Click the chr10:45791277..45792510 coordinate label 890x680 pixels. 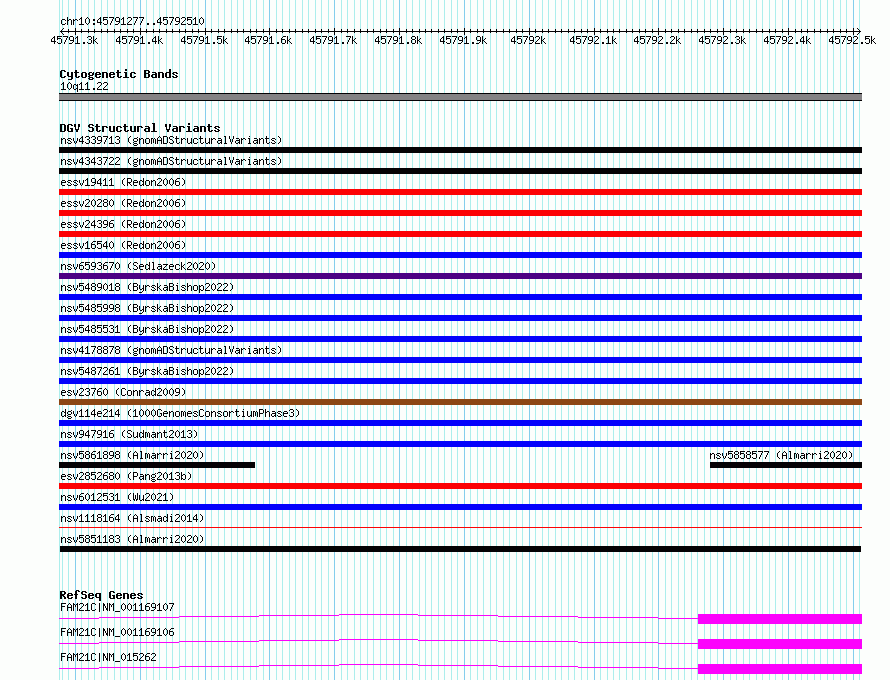click(x=132, y=22)
